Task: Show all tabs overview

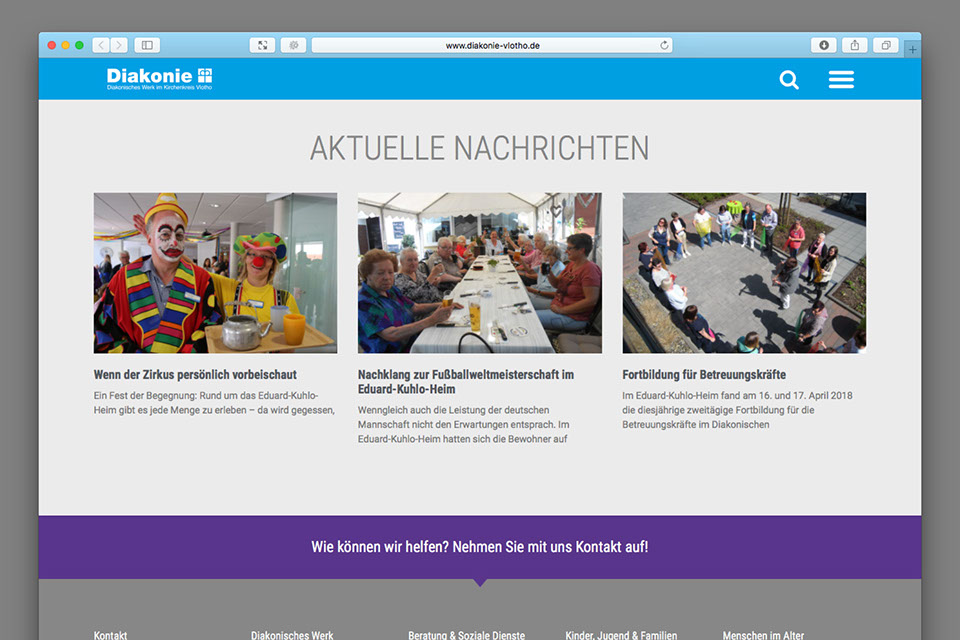Action: point(886,45)
